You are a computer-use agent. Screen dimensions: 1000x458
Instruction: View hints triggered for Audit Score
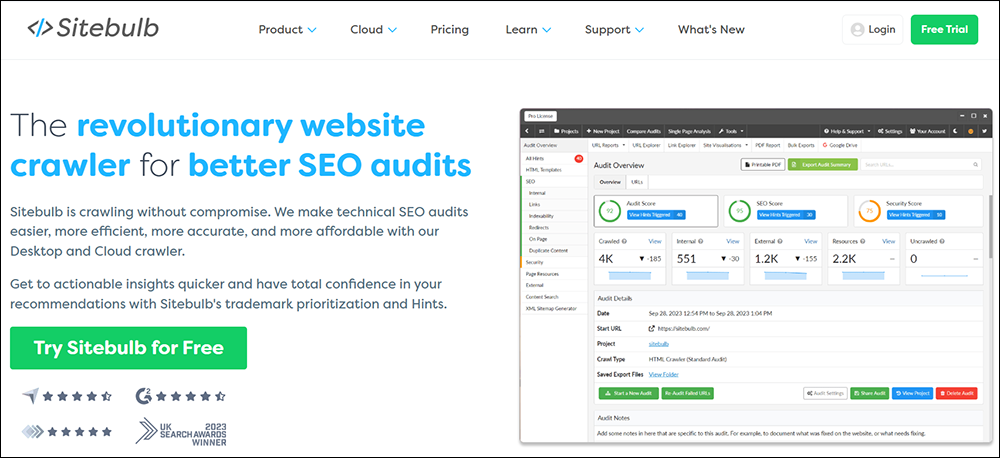click(656, 215)
